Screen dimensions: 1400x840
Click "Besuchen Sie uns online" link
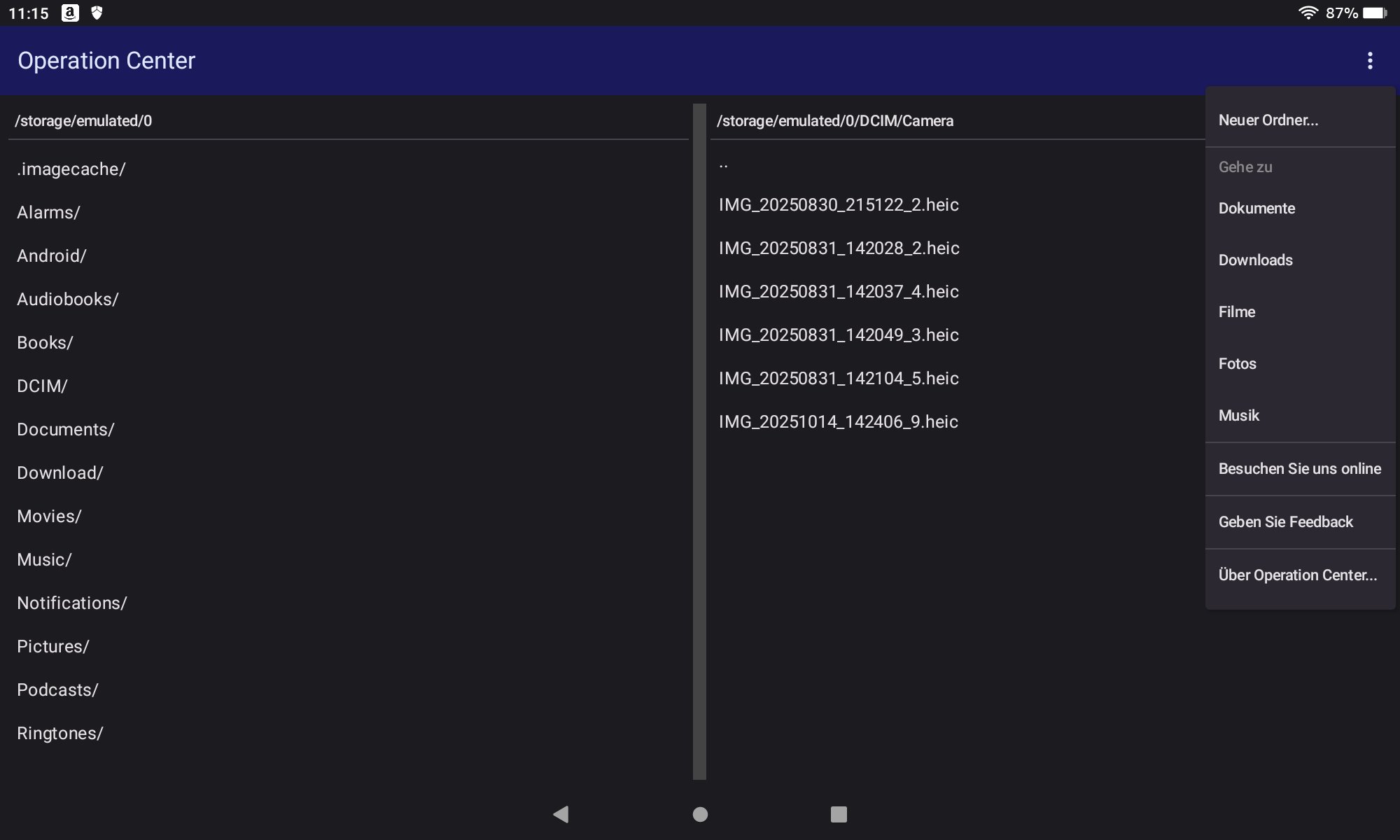[1299, 469]
